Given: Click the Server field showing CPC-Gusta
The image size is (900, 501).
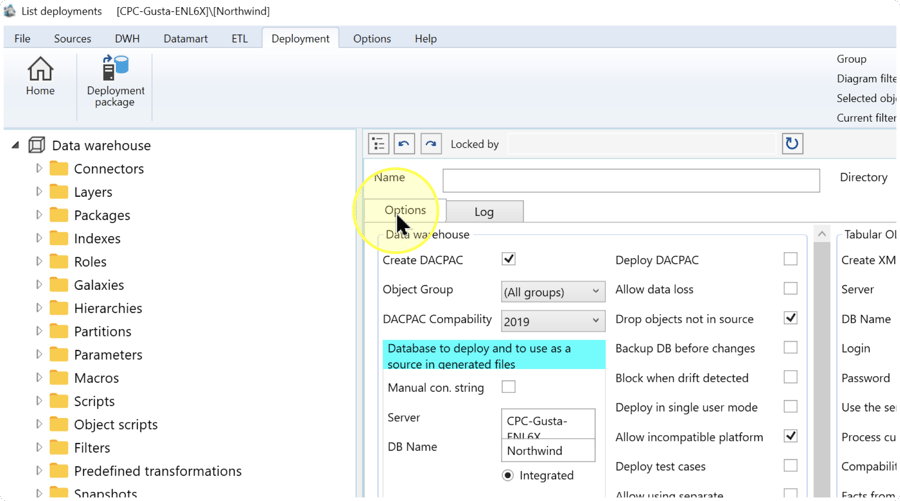Looking at the screenshot, I should pyautogui.click(x=548, y=424).
